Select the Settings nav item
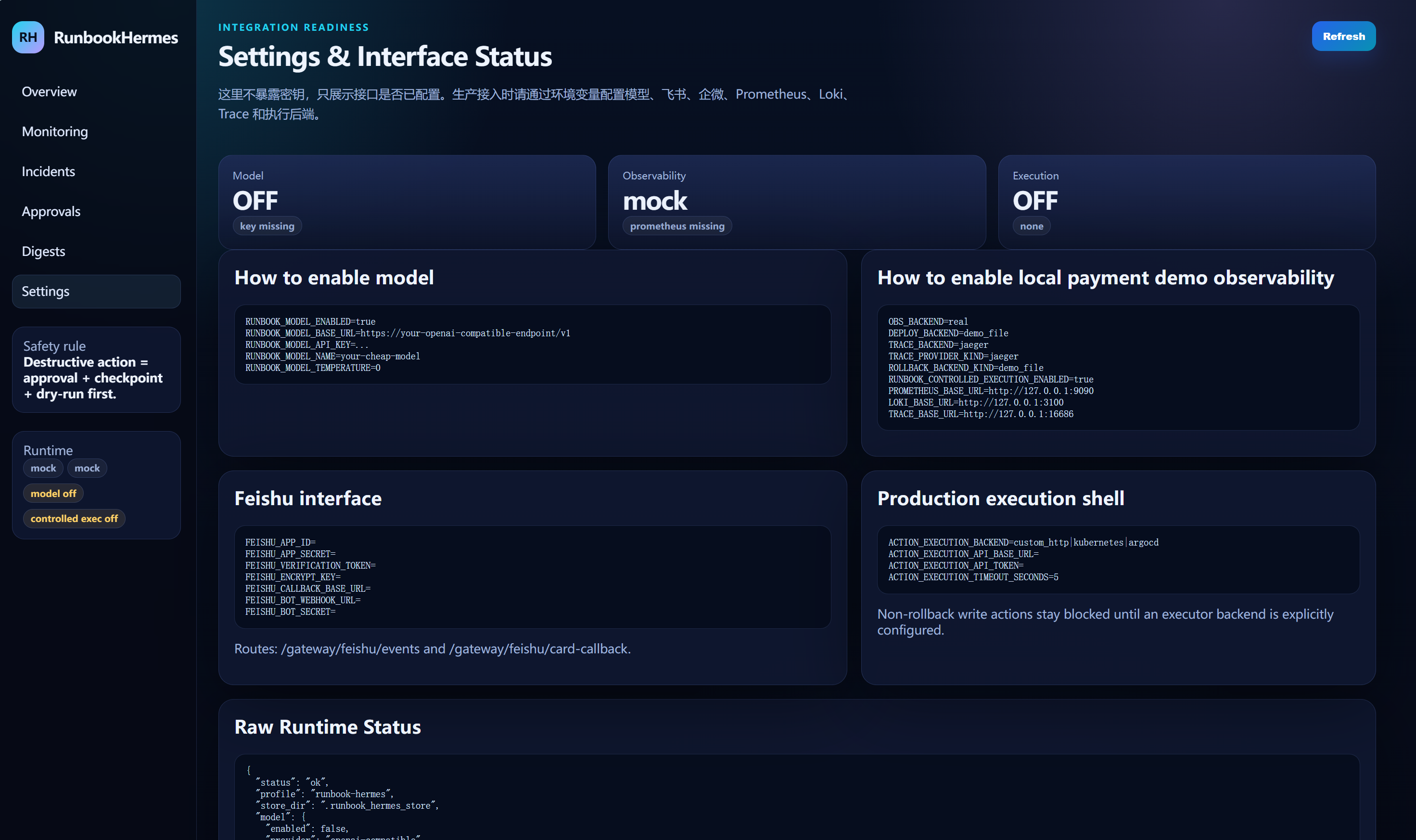The height and width of the screenshot is (840, 1416). tap(96, 292)
